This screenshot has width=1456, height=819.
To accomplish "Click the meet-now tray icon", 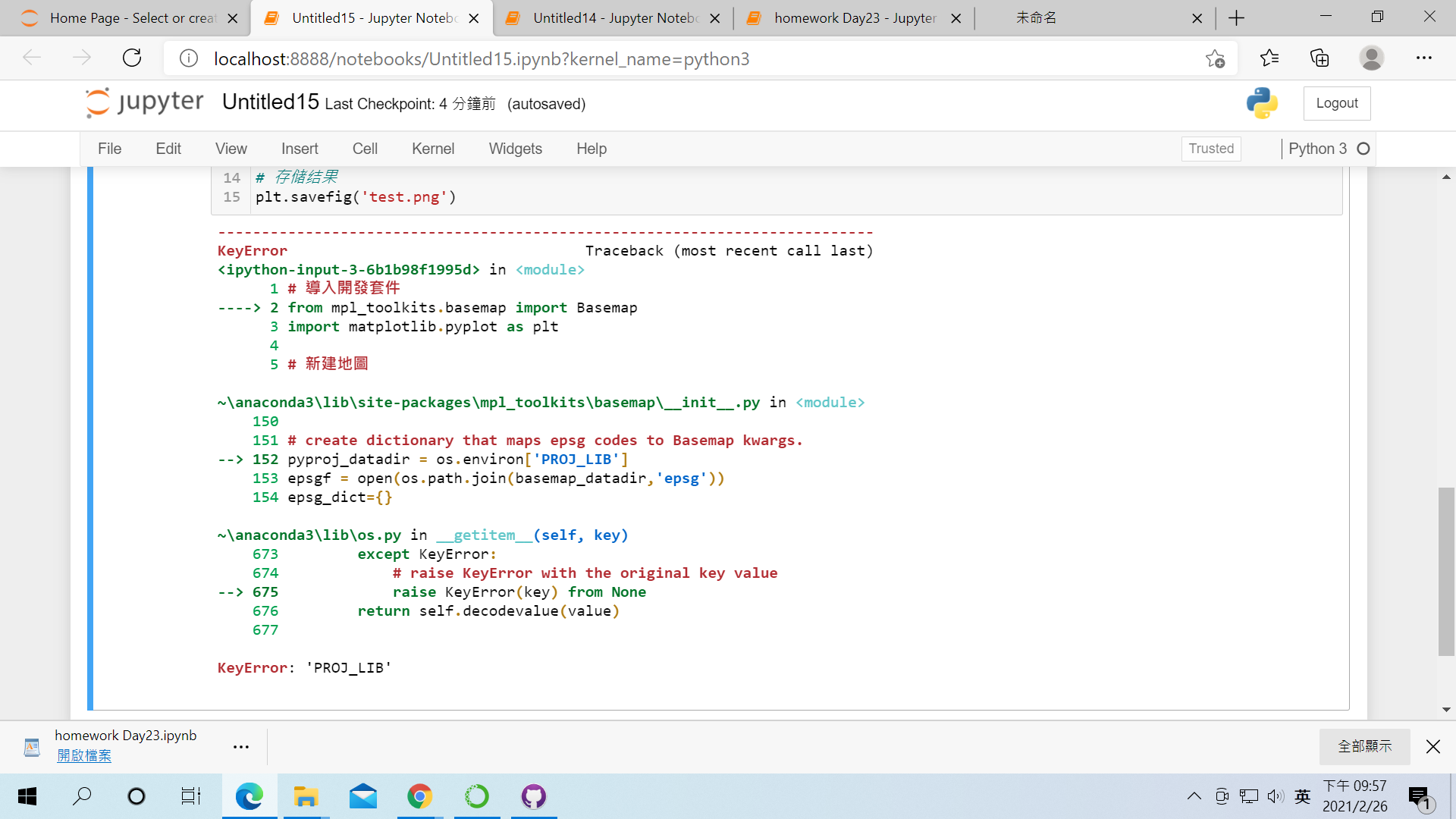I will click(1222, 796).
